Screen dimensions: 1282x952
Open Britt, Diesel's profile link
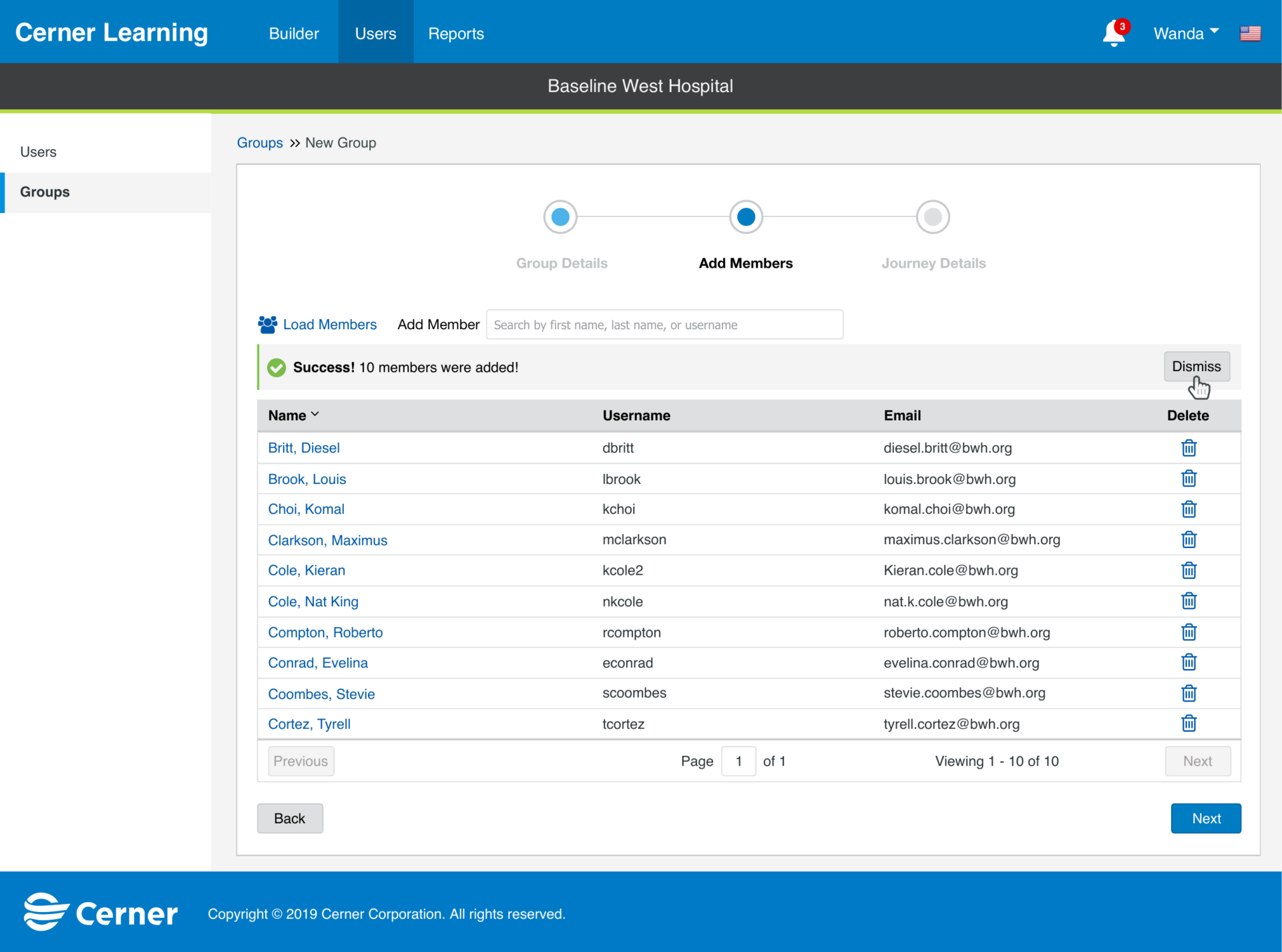(x=304, y=448)
